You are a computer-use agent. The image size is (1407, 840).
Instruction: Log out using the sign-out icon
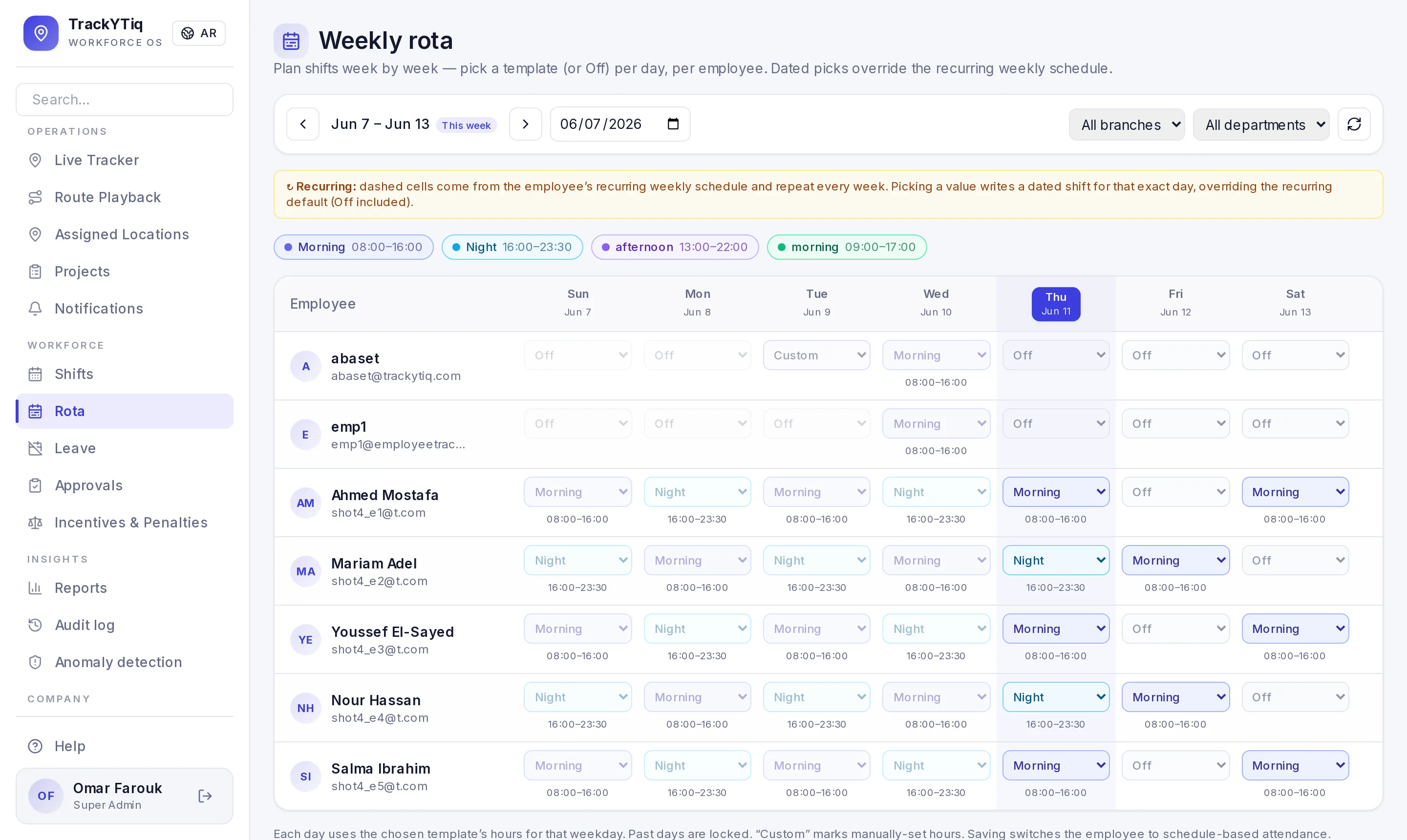205,796
